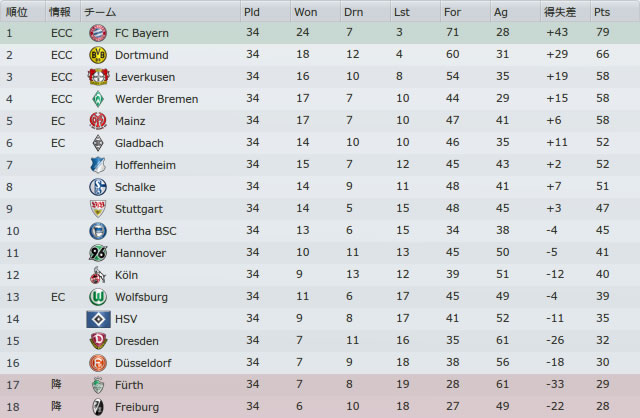This screenshot has height=418, width=640.
Task: Open the Hertha BSC team name
Action: click(146, 231)
